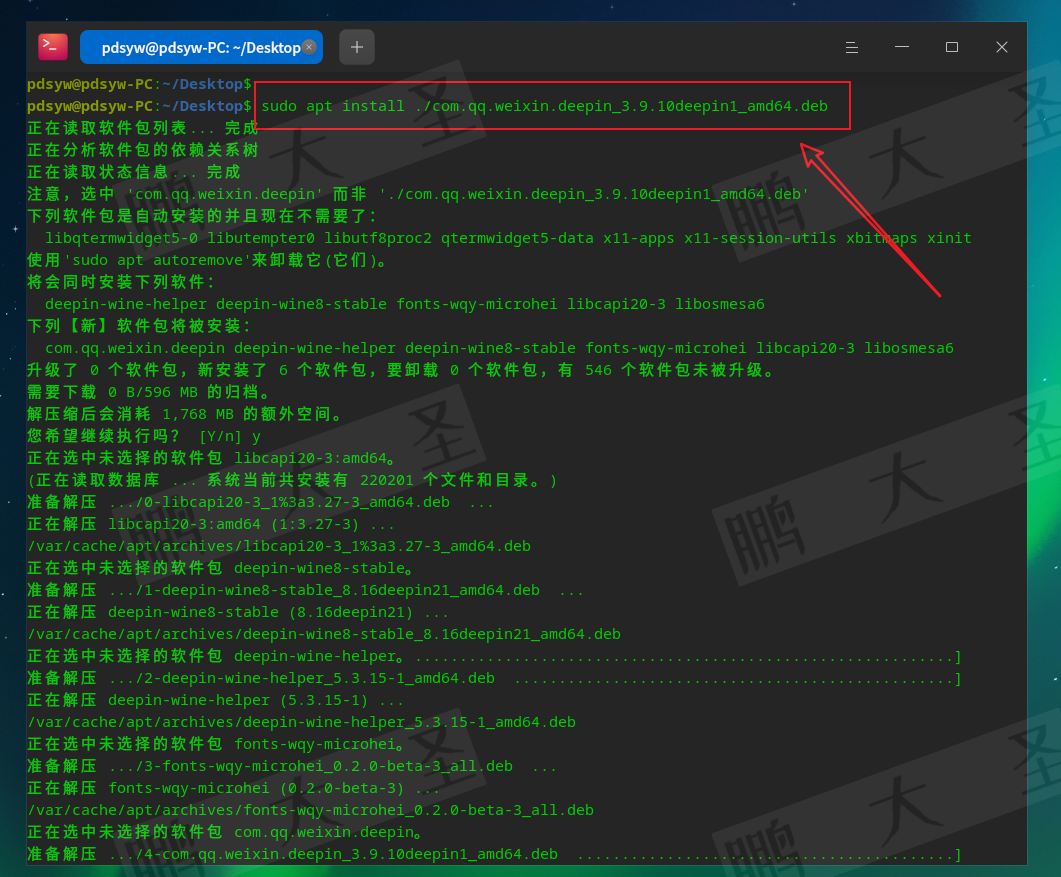
Task: Minimize the terminal window
Action: (x=902, y=47)
